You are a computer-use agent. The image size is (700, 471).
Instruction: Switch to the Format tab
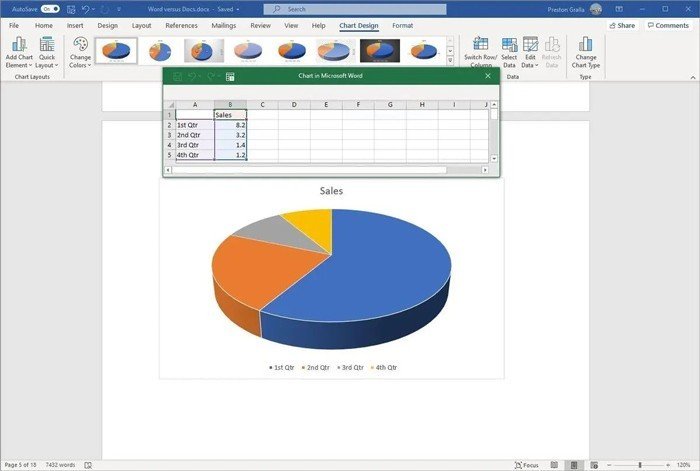click(x=402, y=25)
